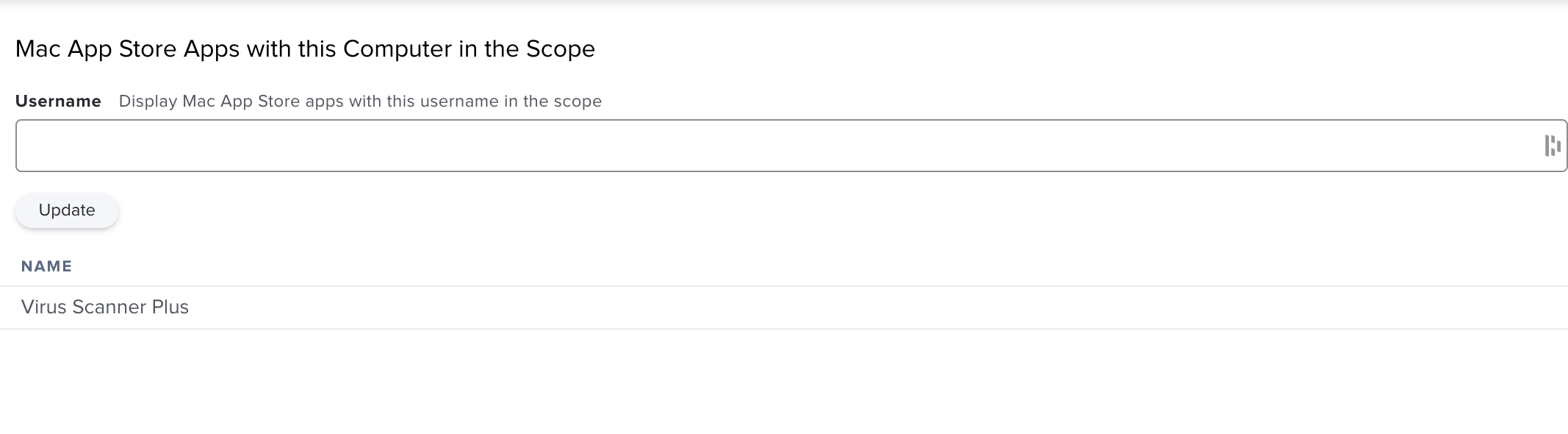Screen dimensions: 1568x434
Task: Click the password manager icon in Username field
Action: (1552, 146)
